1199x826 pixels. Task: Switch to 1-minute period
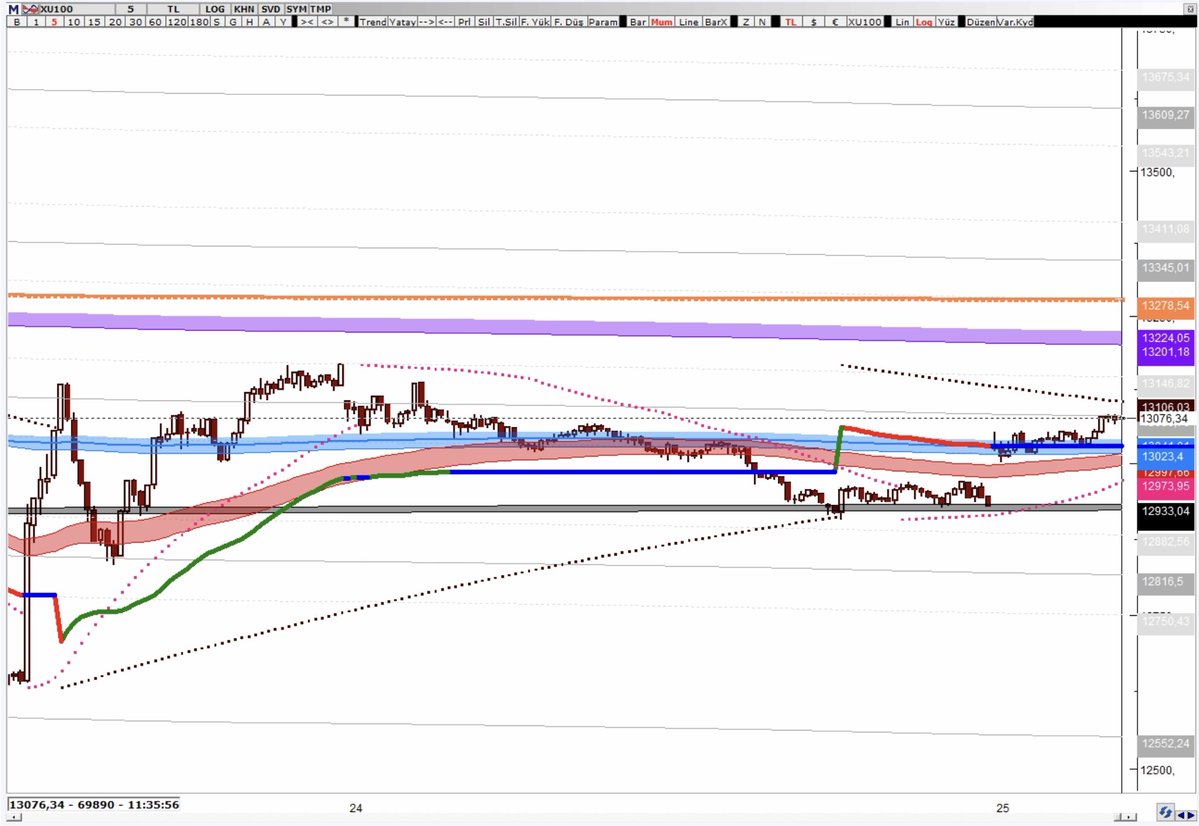pyautogui.click(x=37, y=22)
